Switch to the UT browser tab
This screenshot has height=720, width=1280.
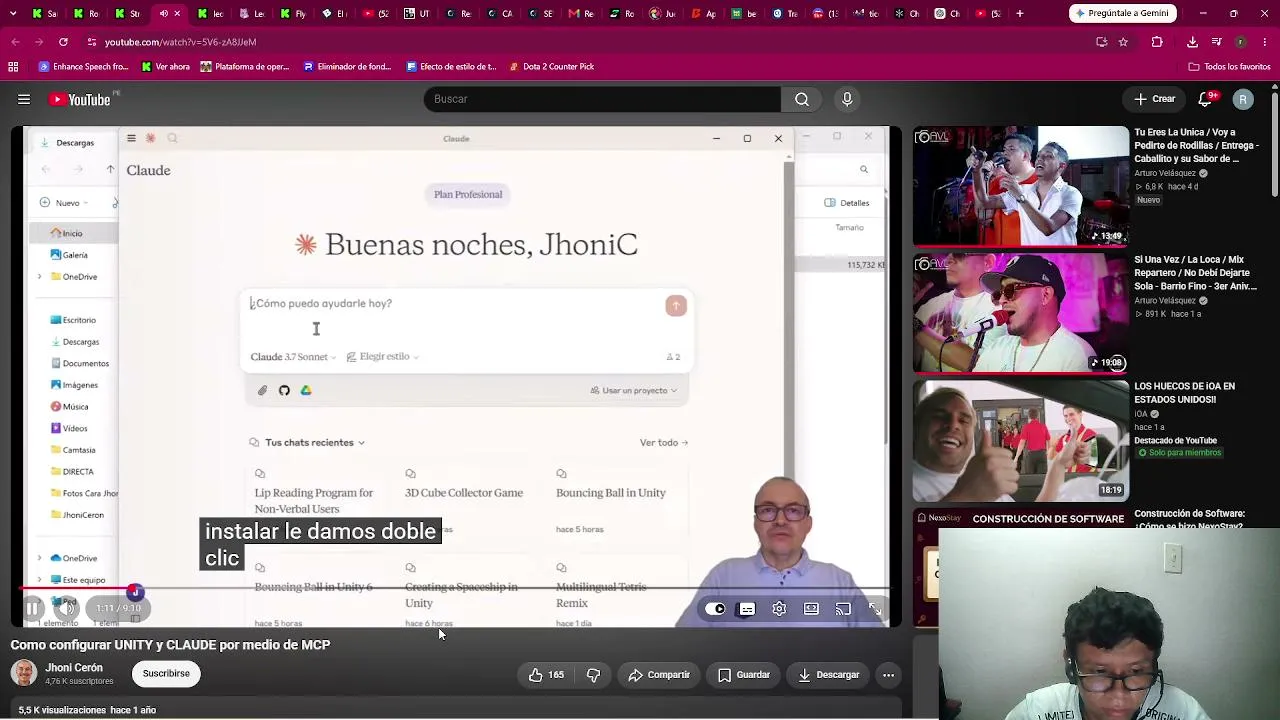click(418, 14)
